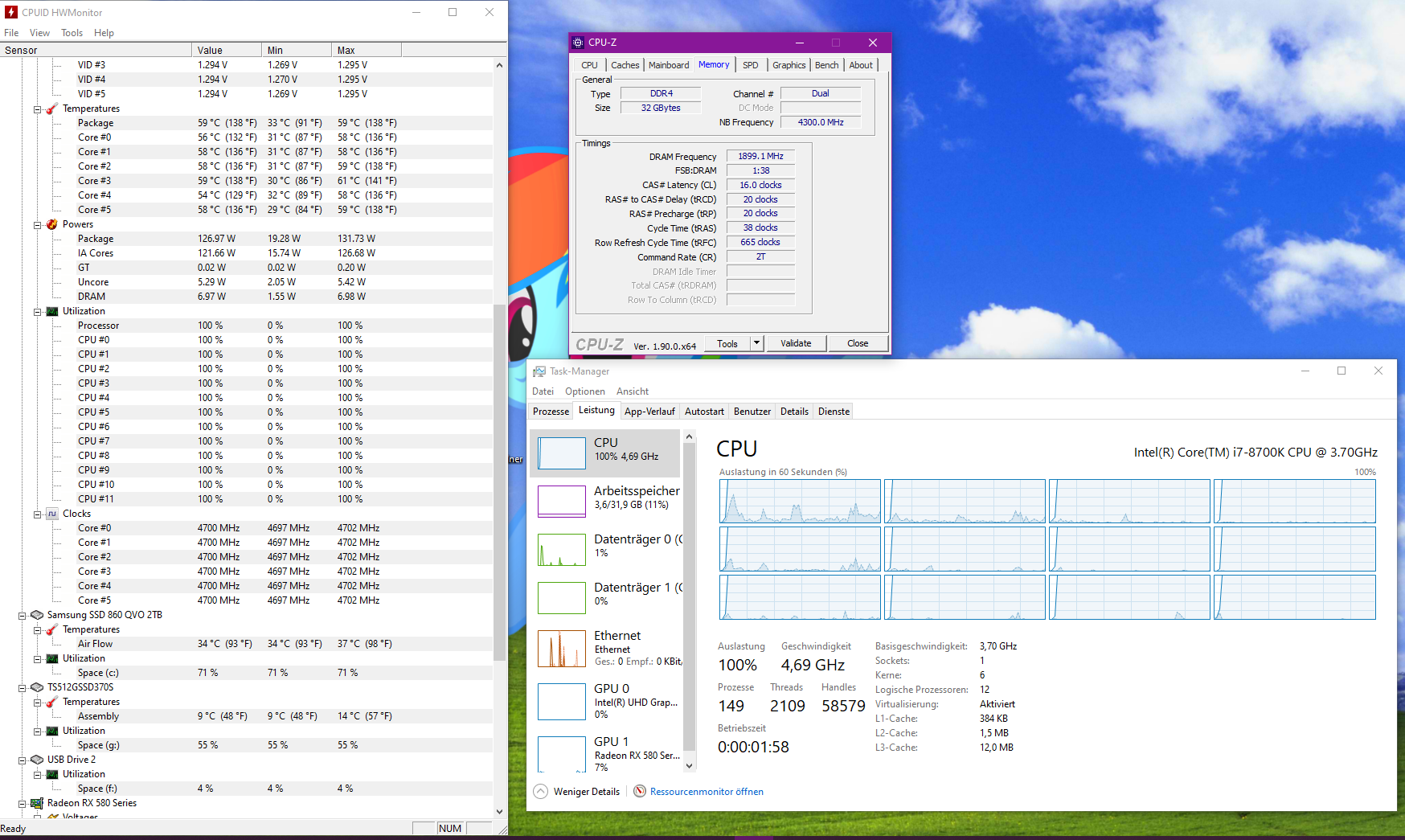Collapse the processor Utilization tree node
This screenshot has height=840, width=1405.
coord(38,312)
